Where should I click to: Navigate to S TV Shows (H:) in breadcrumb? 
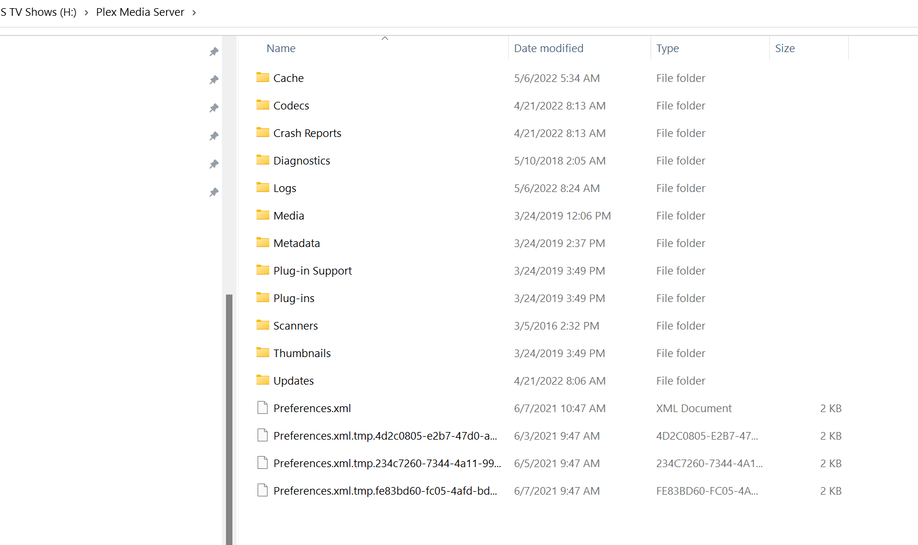(39, 12)
